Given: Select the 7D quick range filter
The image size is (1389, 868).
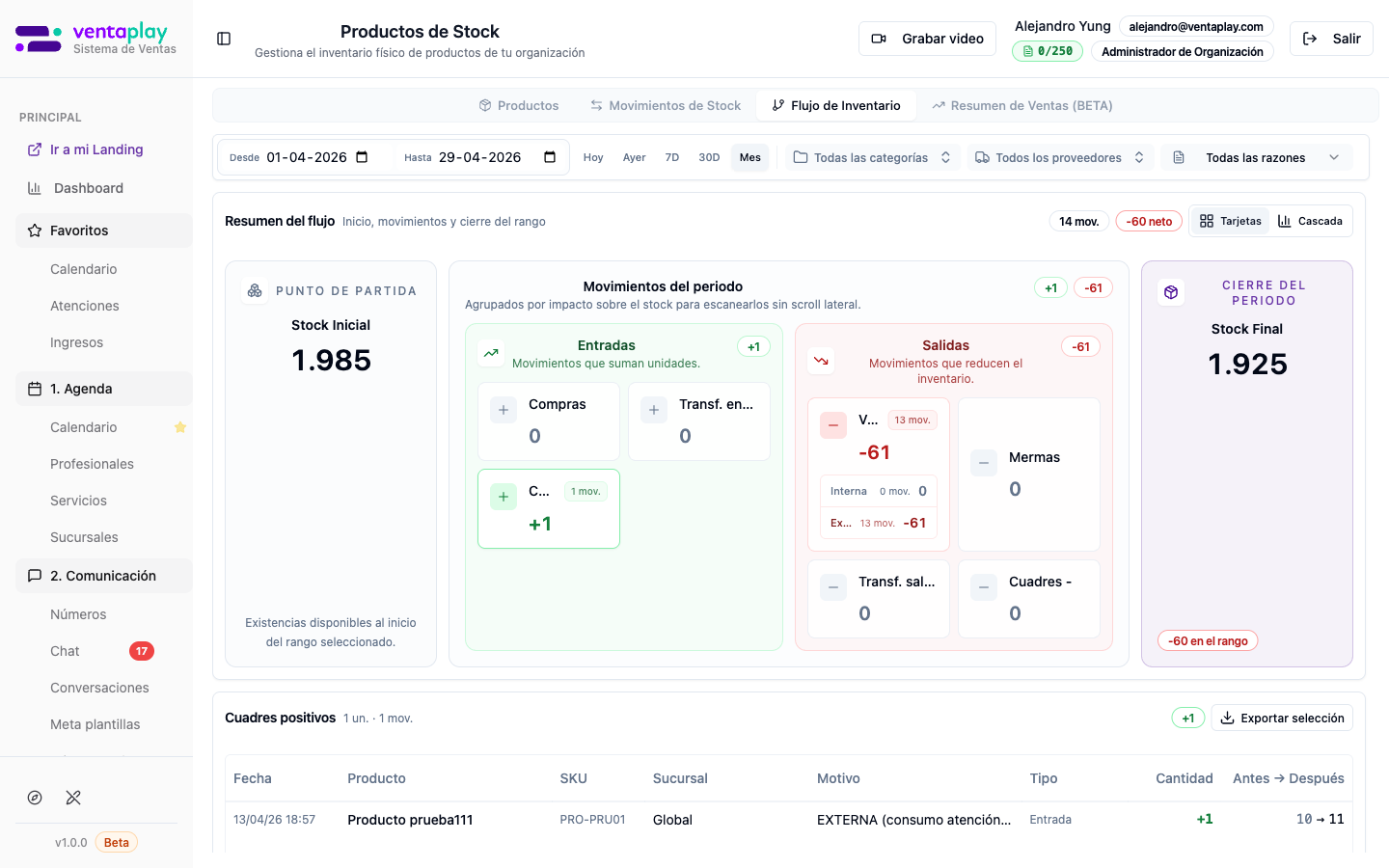Looking at the screenshot, I should tap(672, 157).
